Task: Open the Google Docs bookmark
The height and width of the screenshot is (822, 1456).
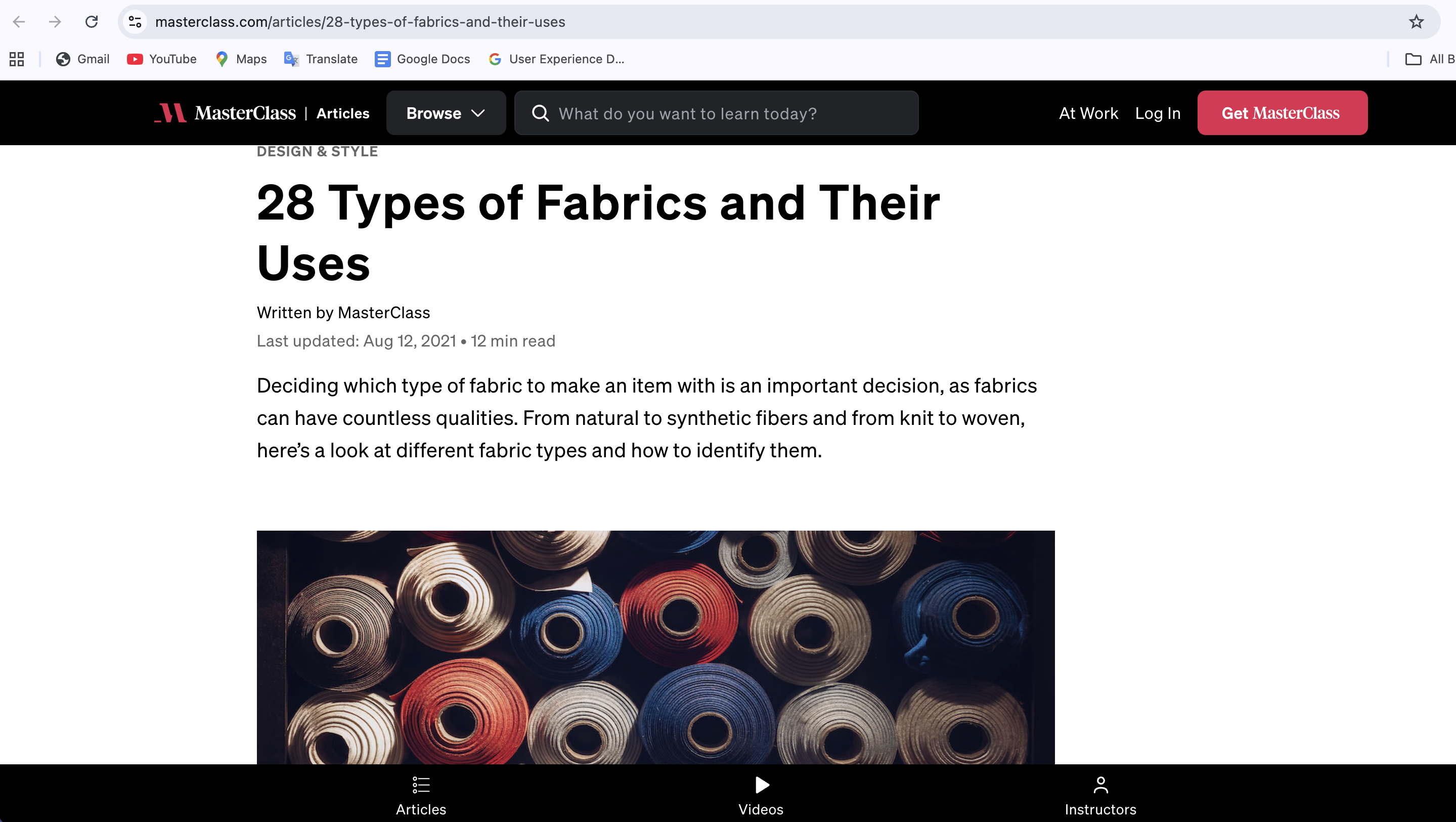Action: (422, 59)
